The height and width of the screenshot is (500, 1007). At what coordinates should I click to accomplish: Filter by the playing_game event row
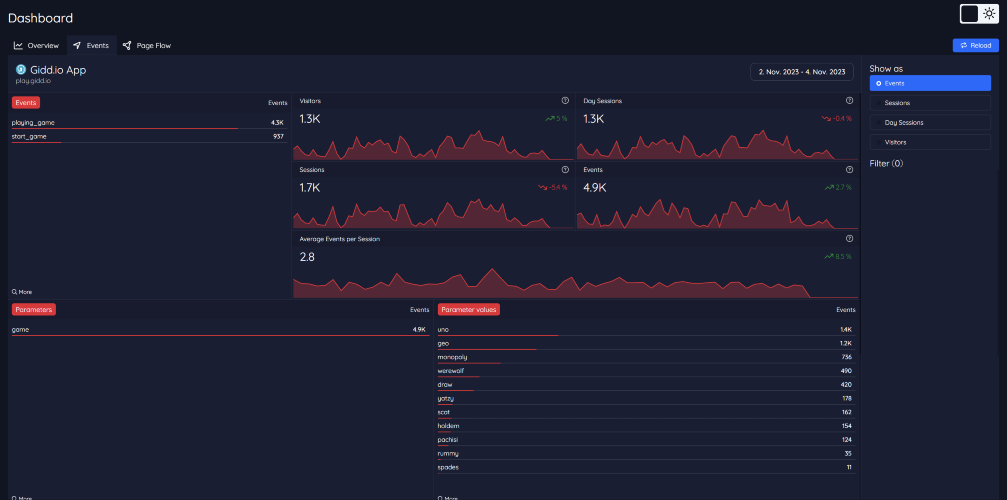(x=148, y=123)
